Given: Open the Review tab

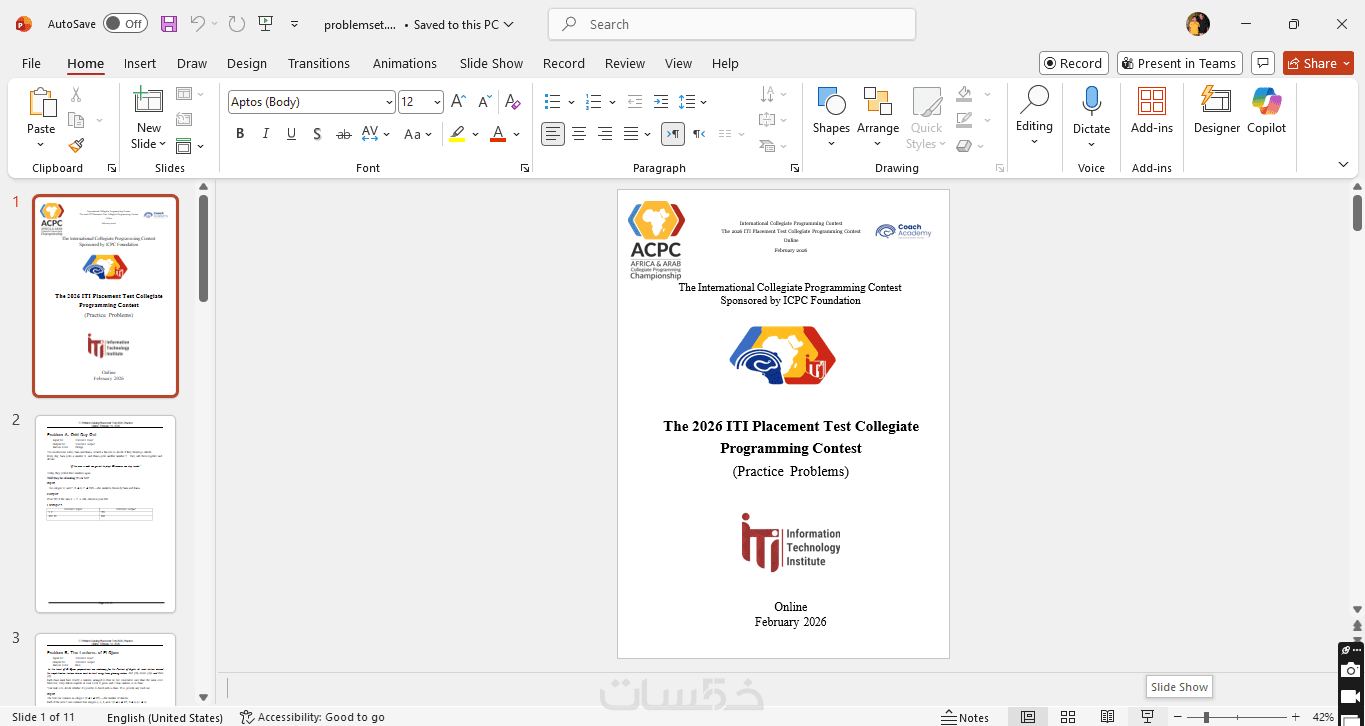Looking at the screenshot, I should point(625,63).
